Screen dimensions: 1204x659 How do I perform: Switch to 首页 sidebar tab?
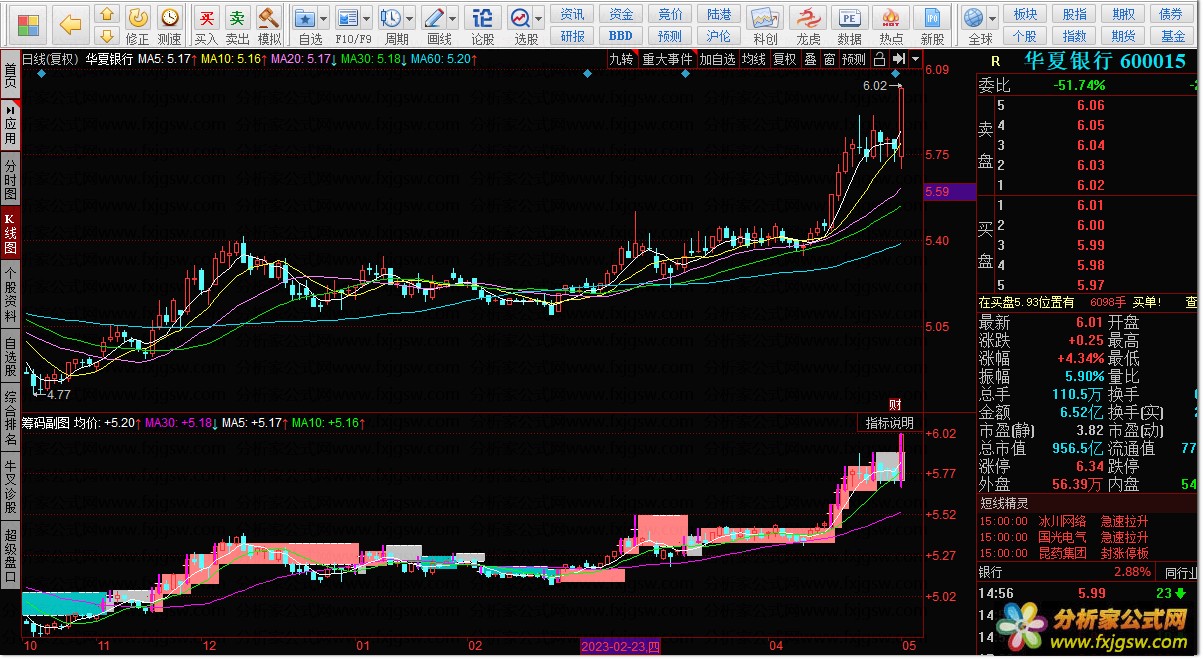click(x=10, y=74)
